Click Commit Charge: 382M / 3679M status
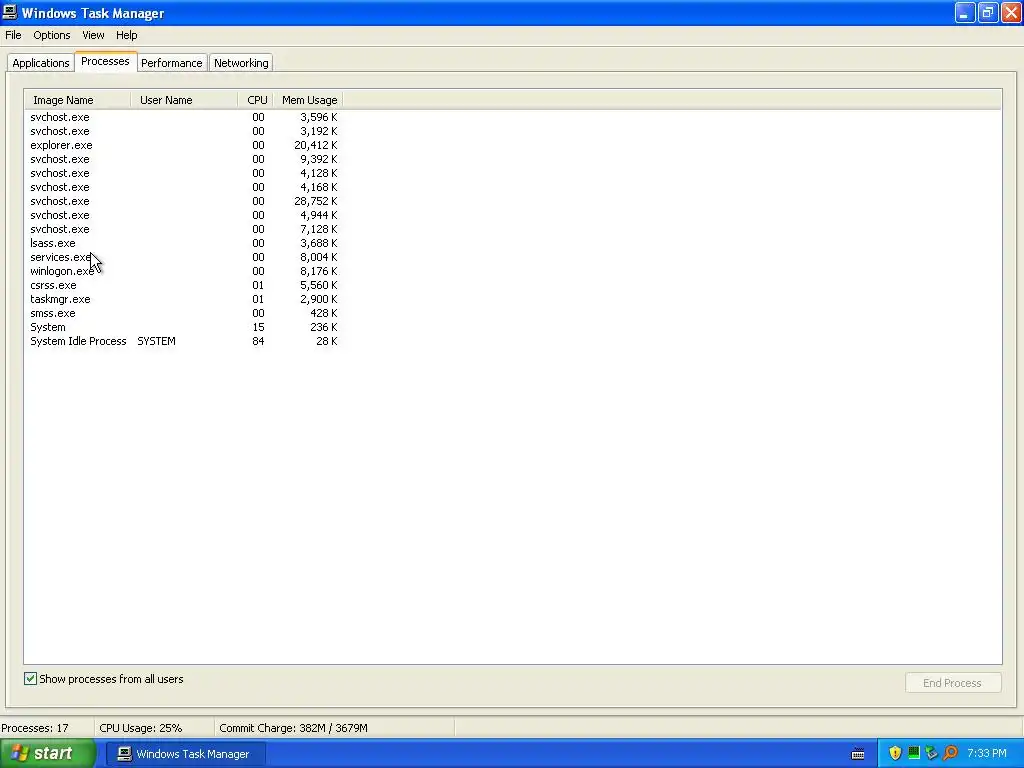Viewport: 1024px width, 768px height. (x=293, y=728)
